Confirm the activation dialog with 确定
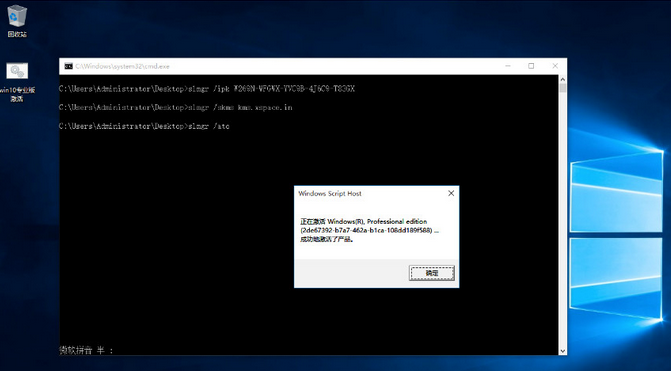Screen dimensions: 671x371 431,273
